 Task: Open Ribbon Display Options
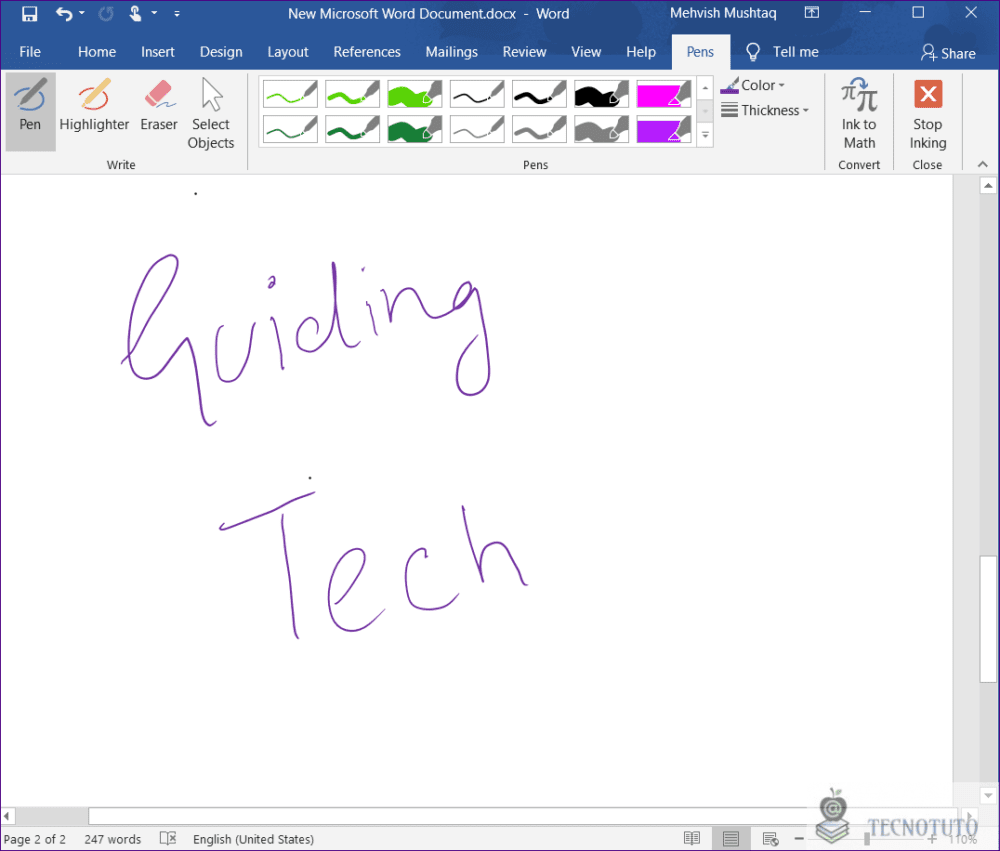812,13
